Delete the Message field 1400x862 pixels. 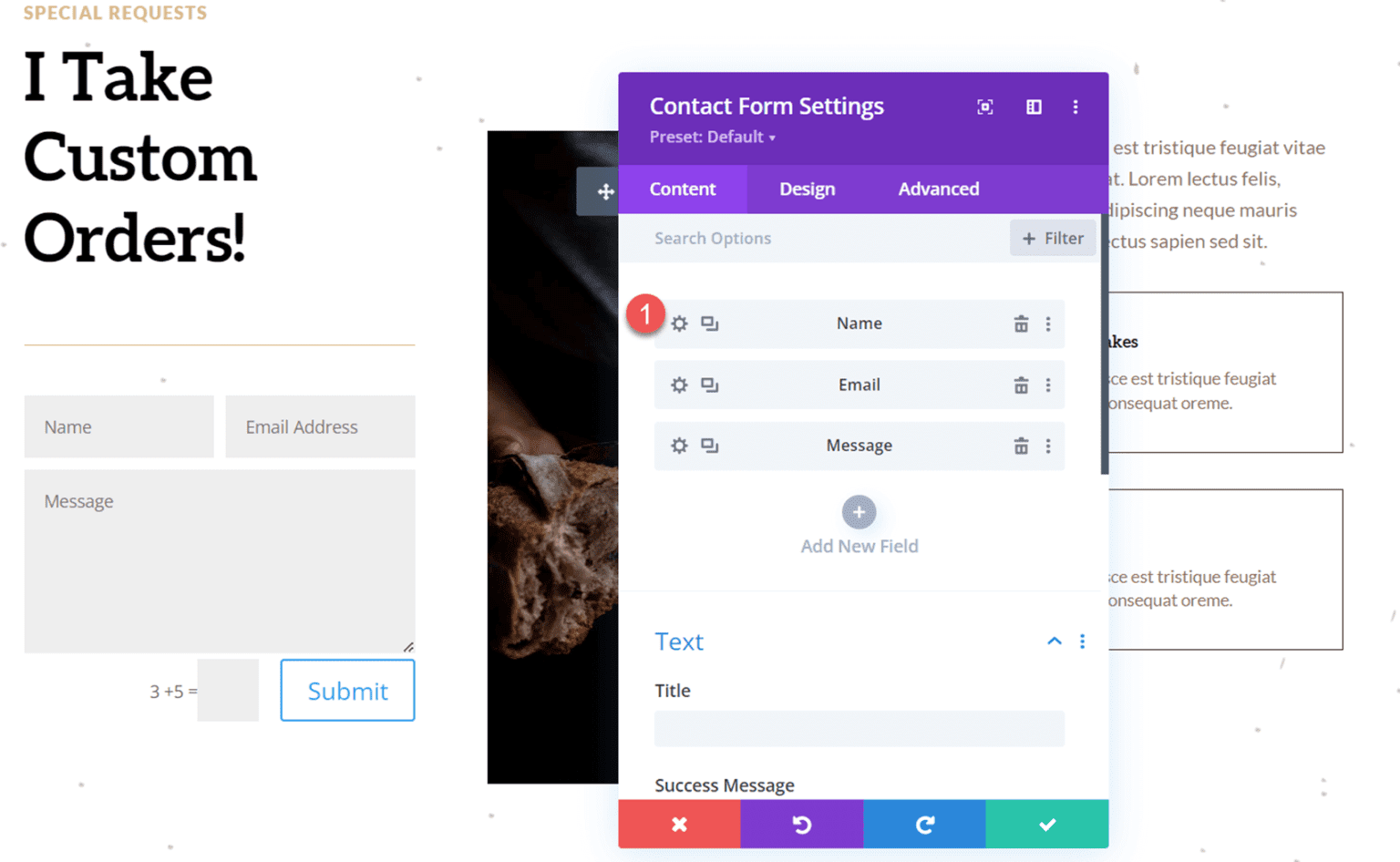(1021, 446)
